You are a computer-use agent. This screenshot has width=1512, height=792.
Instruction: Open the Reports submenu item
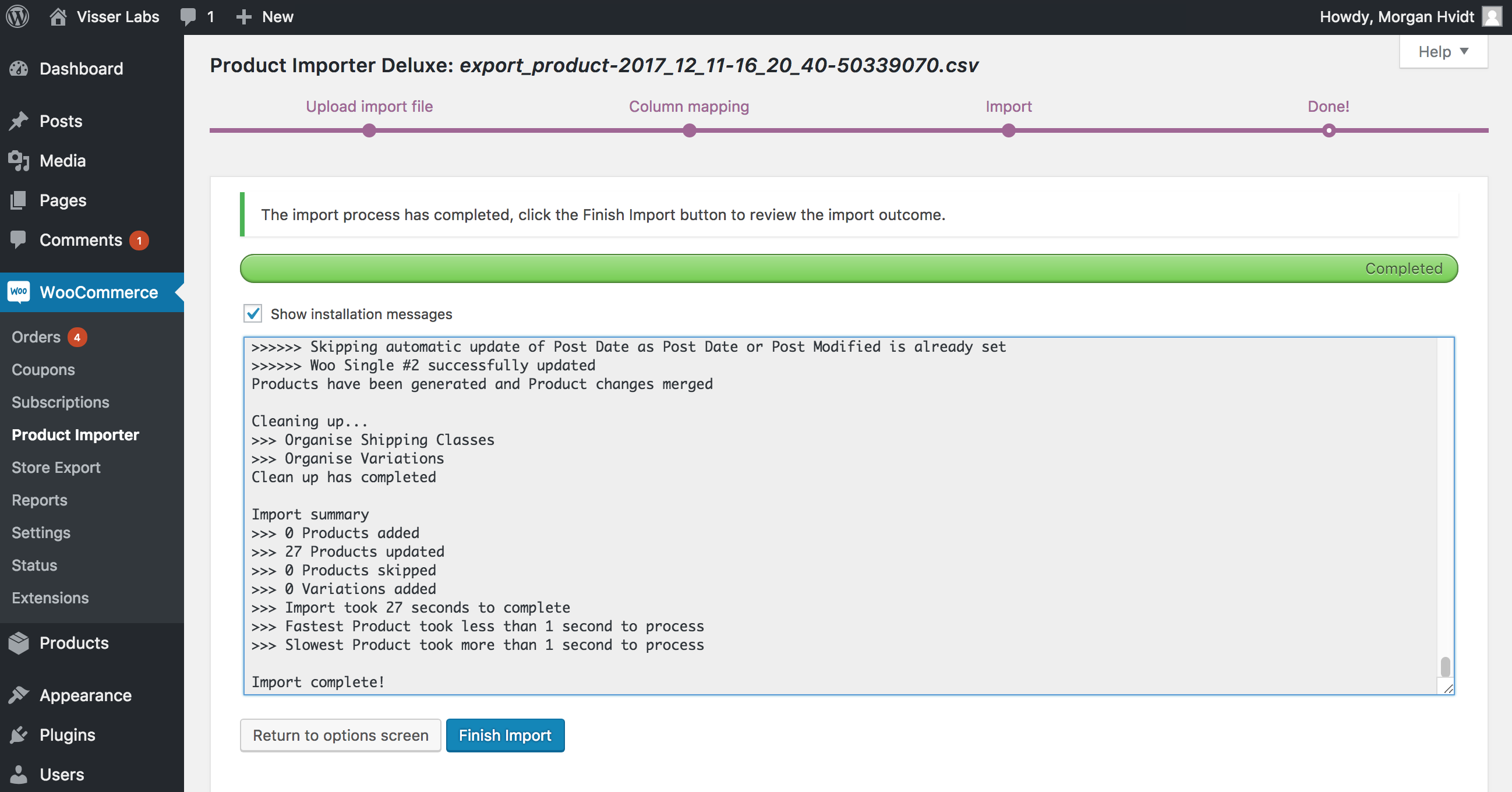point(40,500)
